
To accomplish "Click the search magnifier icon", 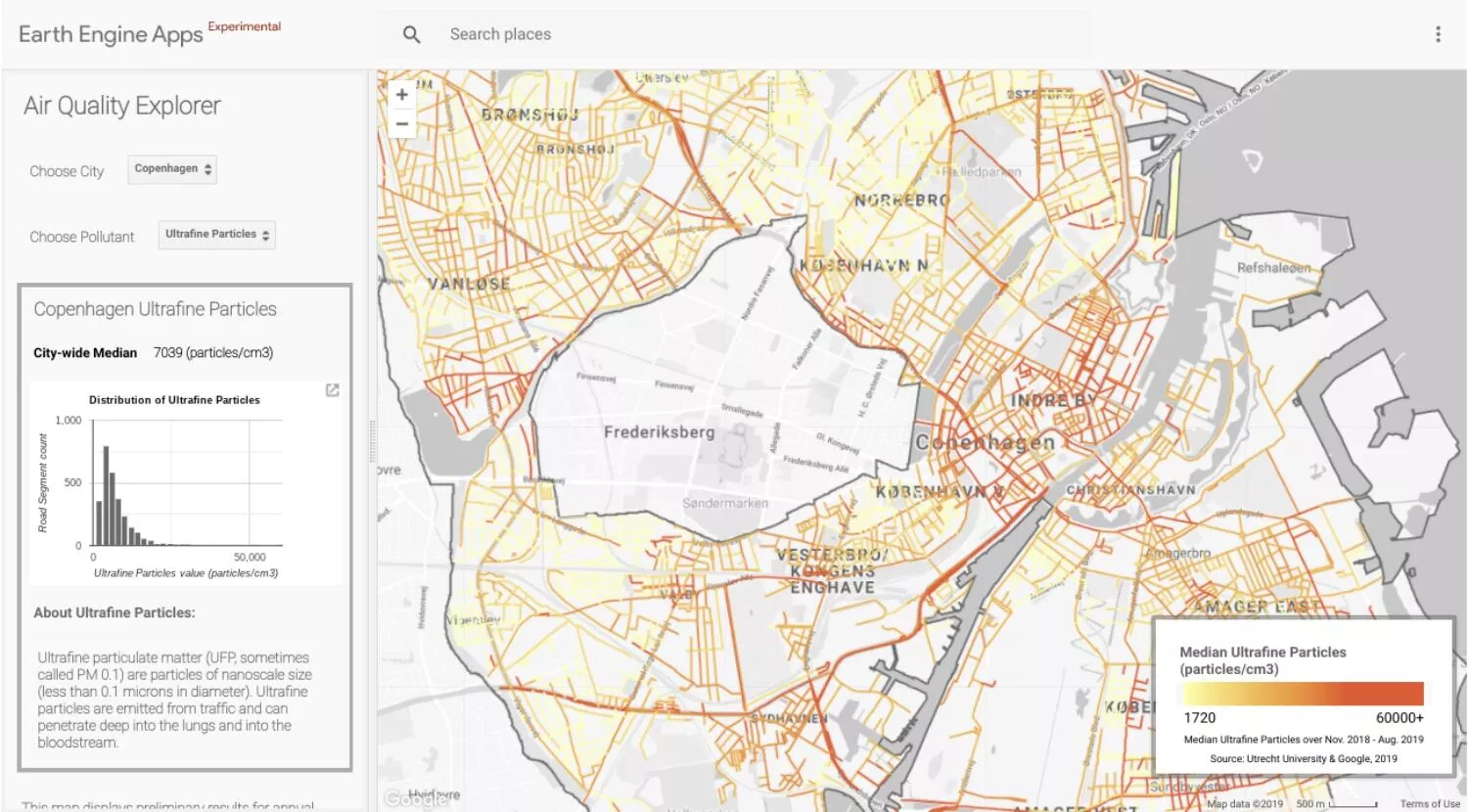I will pos(412,34).
